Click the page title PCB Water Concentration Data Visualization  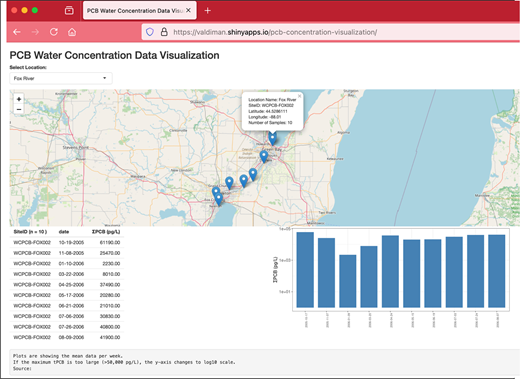coord(114,55)
